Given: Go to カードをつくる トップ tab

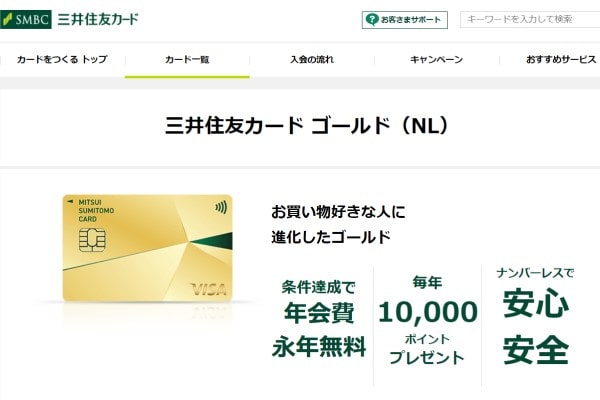Looking at the screenshot, I should [x=62, y=59].
